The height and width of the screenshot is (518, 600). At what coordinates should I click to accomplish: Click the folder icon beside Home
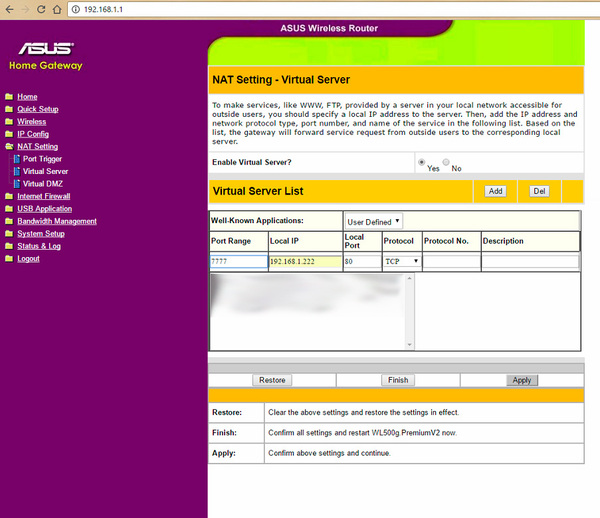pyautogui.click(x=9, y=97)
